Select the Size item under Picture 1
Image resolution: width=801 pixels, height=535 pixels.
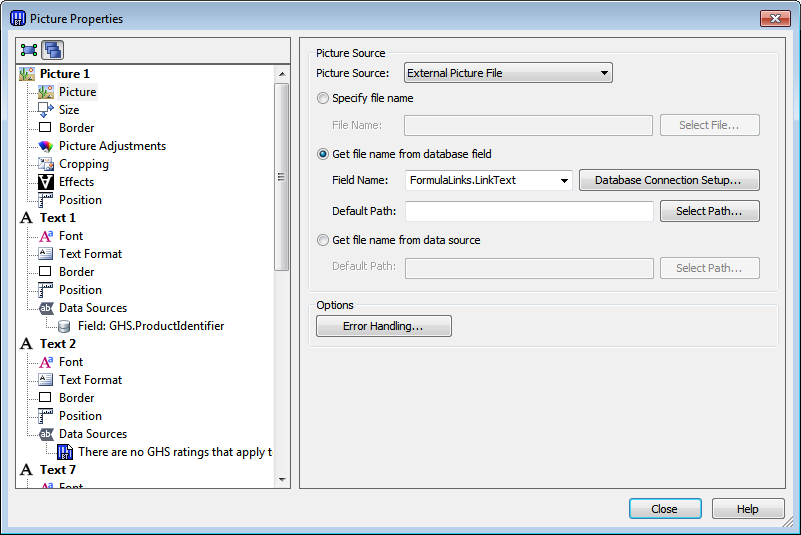[68, 110]
